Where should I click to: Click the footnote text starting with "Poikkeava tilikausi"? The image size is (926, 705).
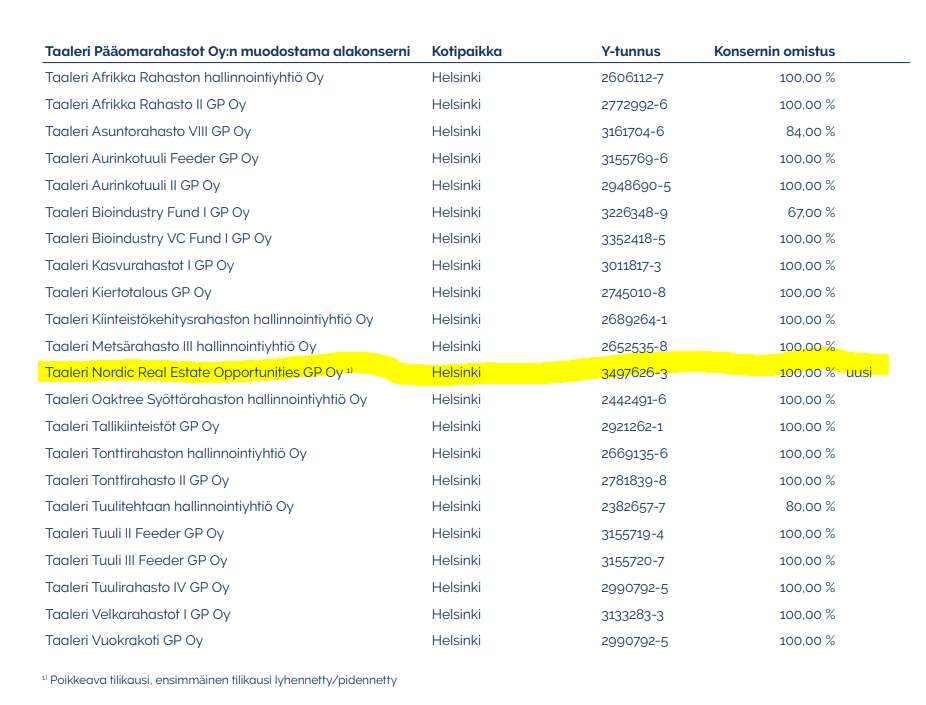pos(223,680)
